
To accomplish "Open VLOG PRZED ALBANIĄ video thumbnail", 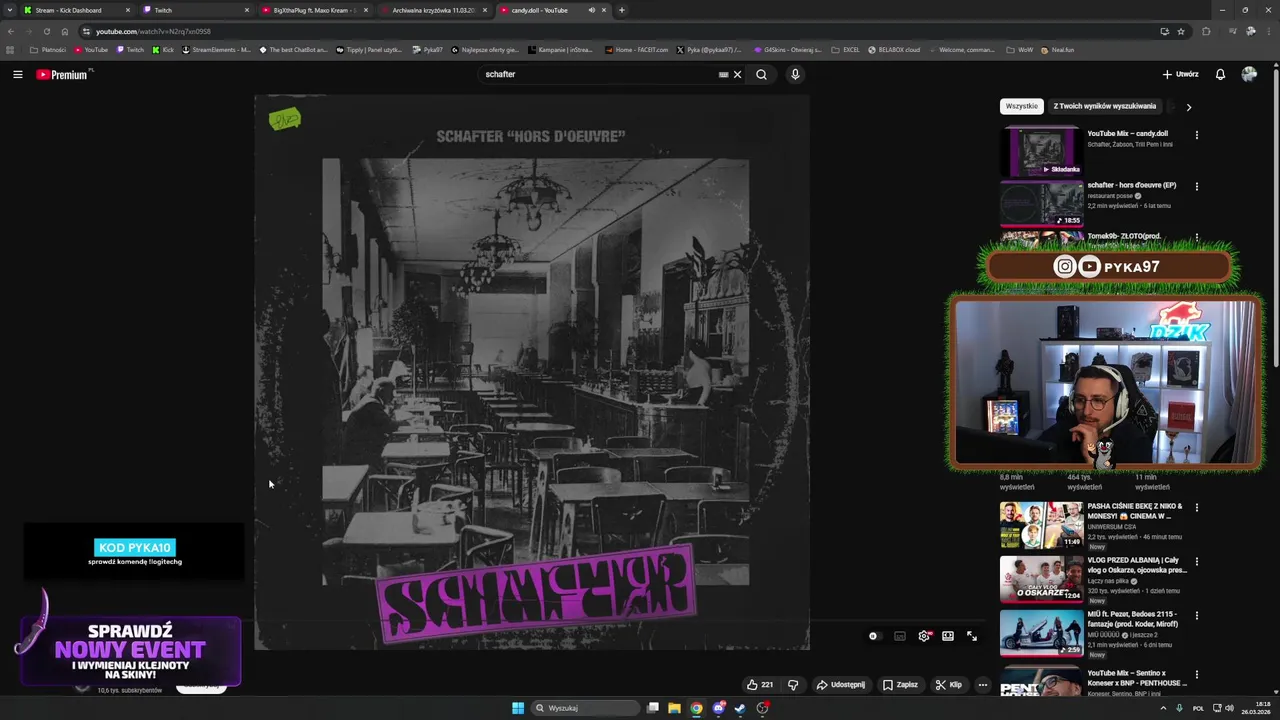I will (x=1041, y=579).
